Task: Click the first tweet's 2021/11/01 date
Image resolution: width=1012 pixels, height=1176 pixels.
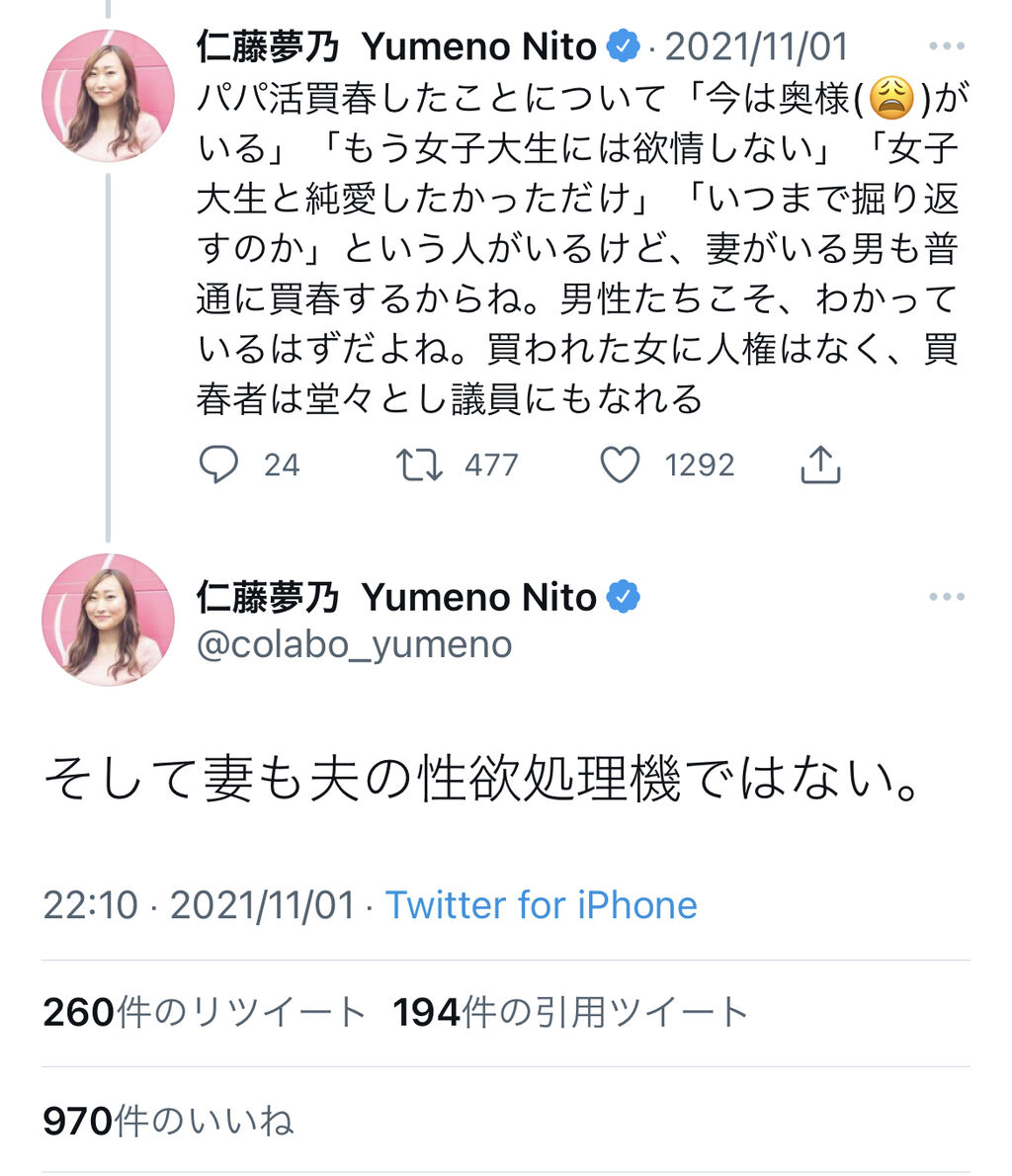Action: pyautogui.click(x=756, y=46)
